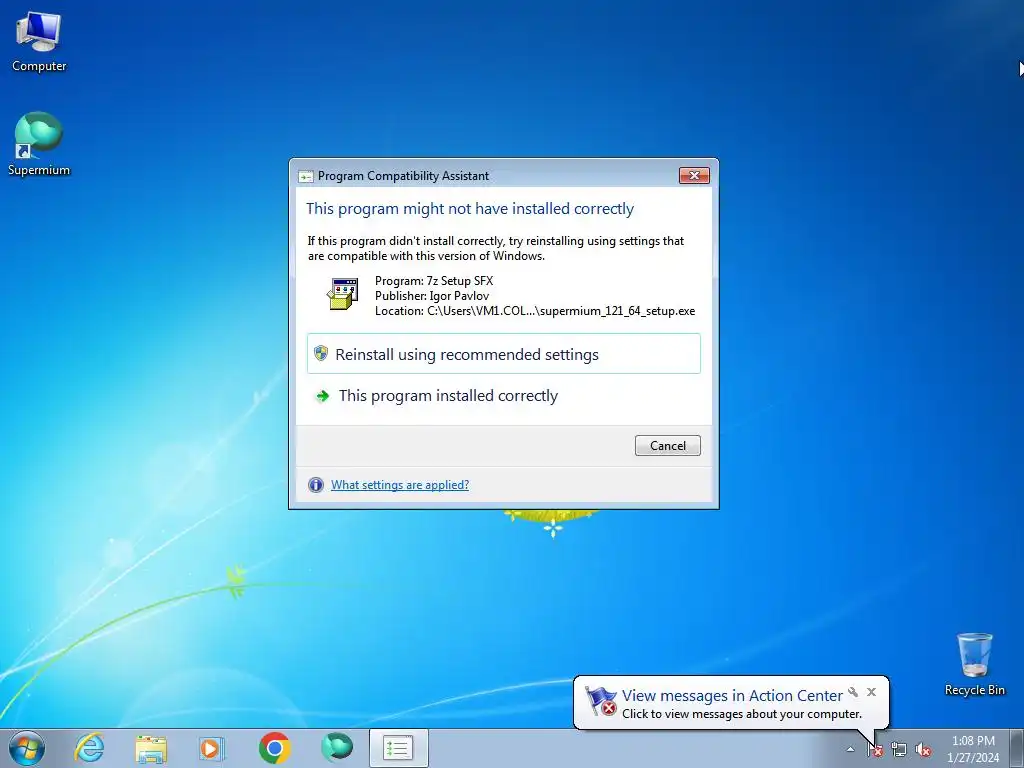
Task: Click the network tray icon
Action: point(899,750)
